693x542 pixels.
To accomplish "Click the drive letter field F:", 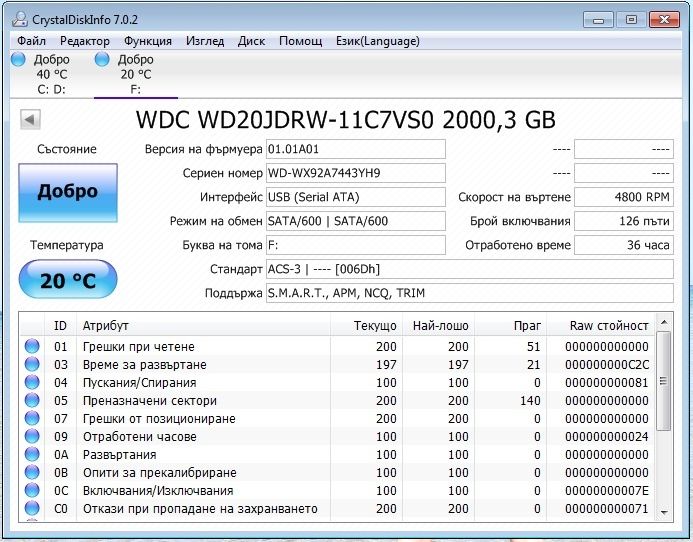I will pyautogui.click(x=355, y=245).
